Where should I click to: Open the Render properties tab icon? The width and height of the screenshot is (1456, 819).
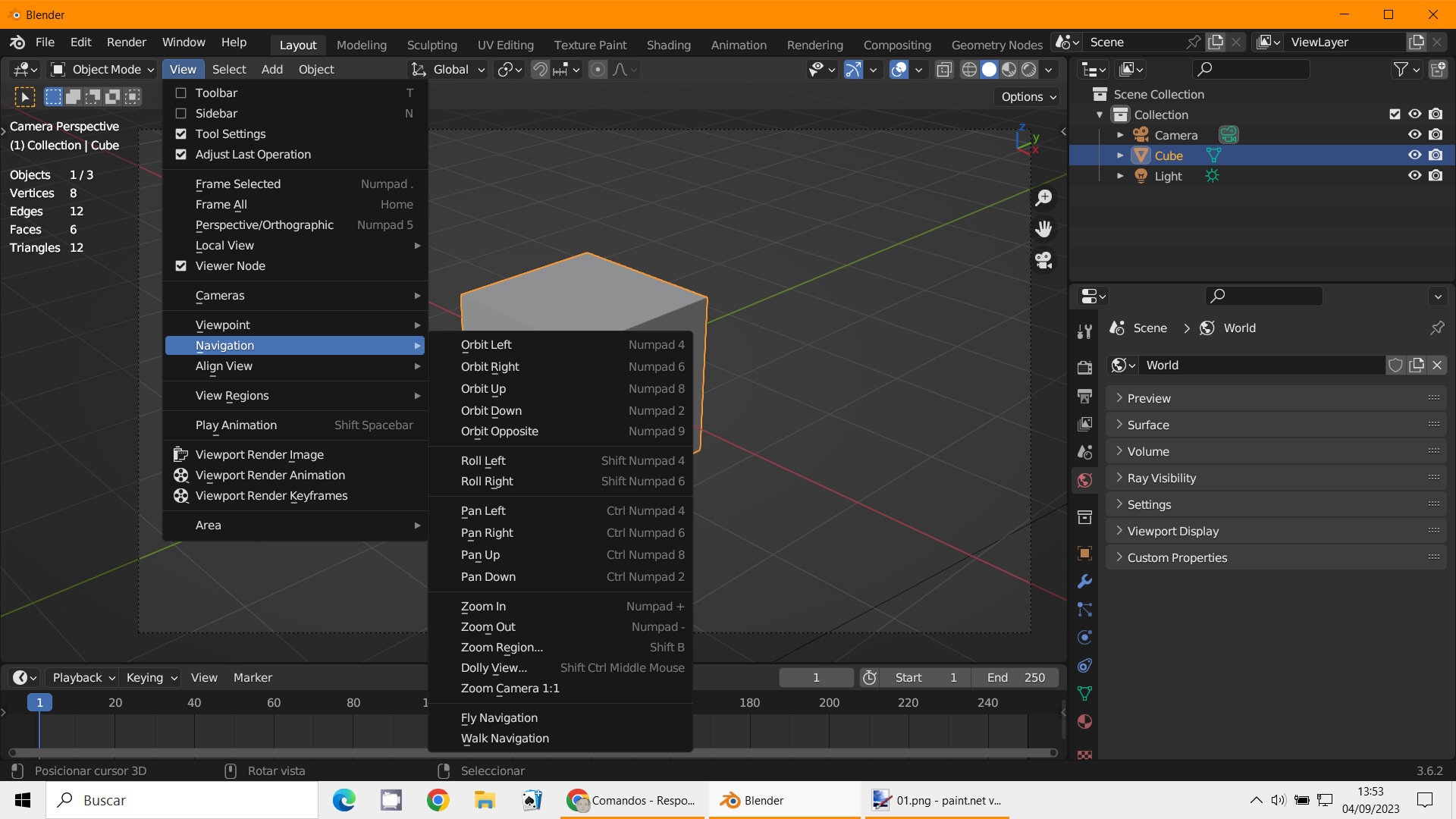(x=1084, y=368)
